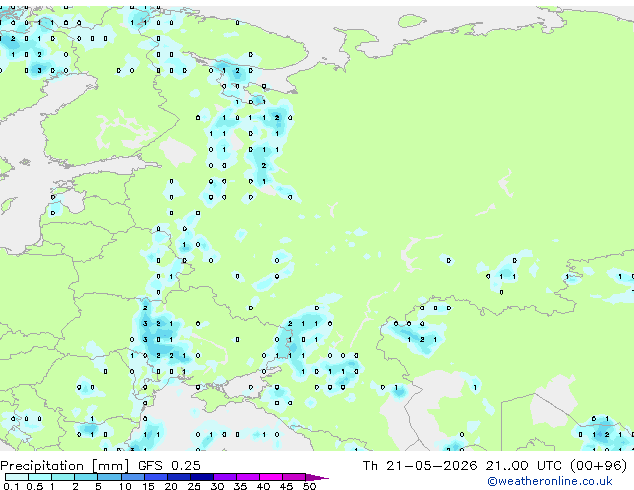The height and width of the screenshot is (490, 634).
Task: Select the 30–35 mm purple legend swatch
Action: pyautogui.click(x=225, y=477)
